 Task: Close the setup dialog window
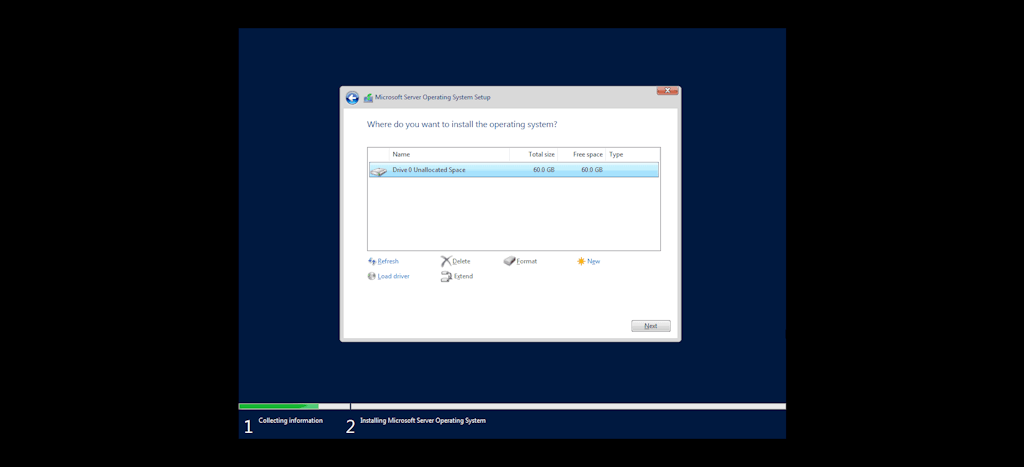pyautogui.click(x=667, y=91)
